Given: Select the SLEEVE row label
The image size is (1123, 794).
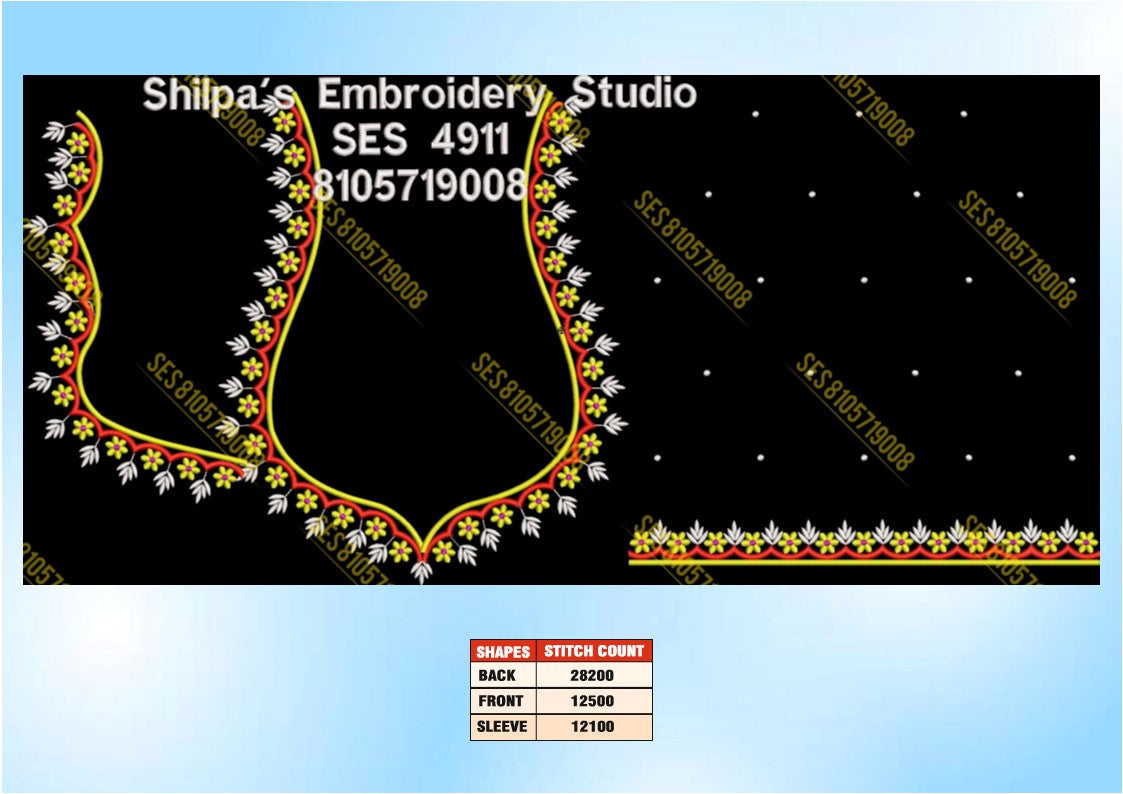Looking at the screenshot, I should point(503,727).
